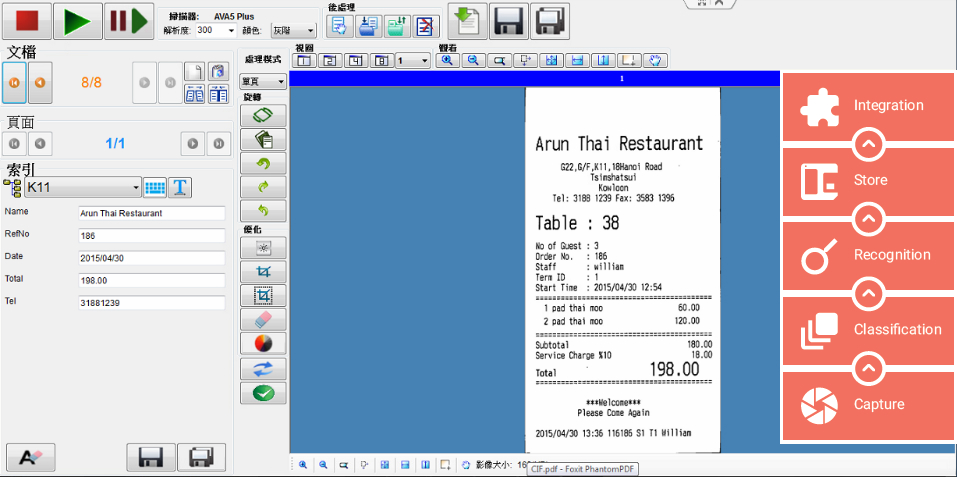Open the K11 index dropdown
957x477 pixels.
click(x=83, y=188)
